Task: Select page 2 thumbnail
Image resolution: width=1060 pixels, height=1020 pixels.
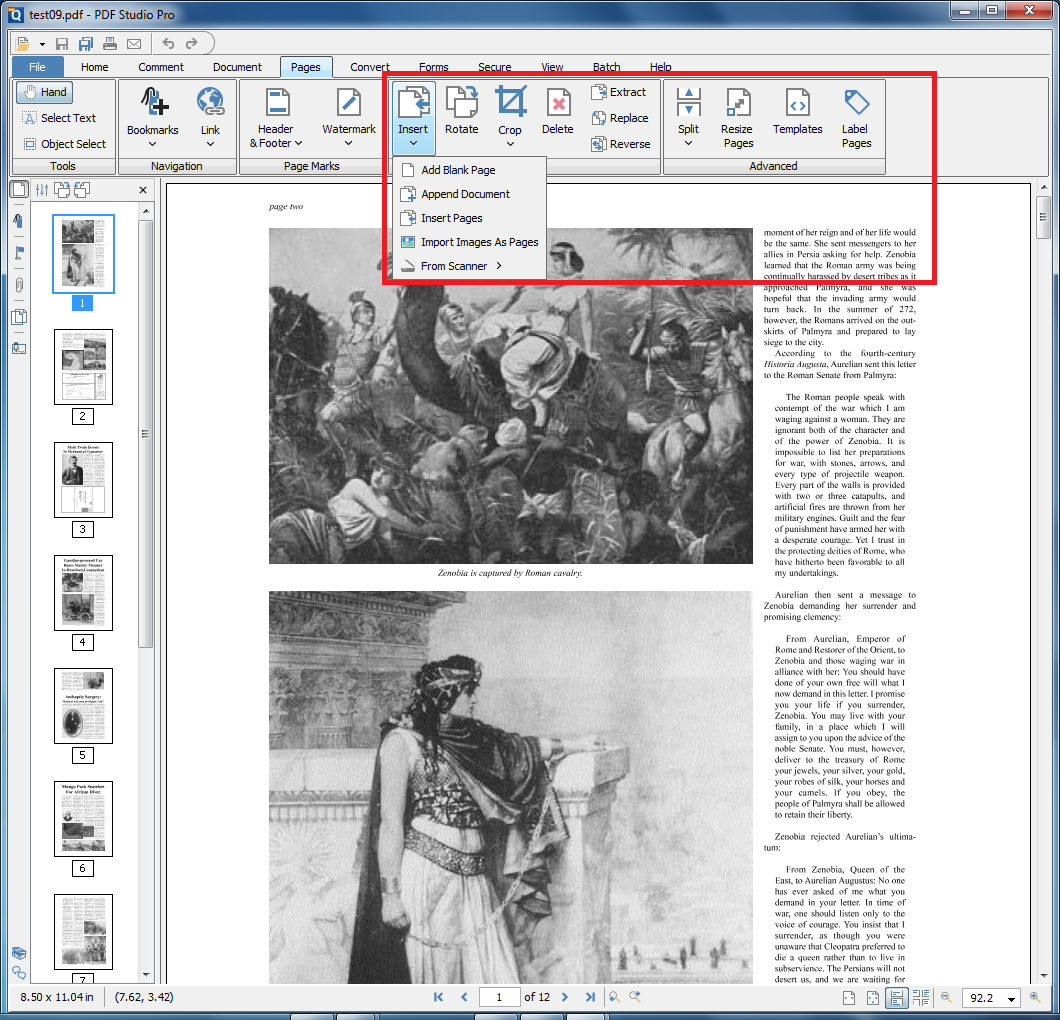Action: (x=83, y=367)
